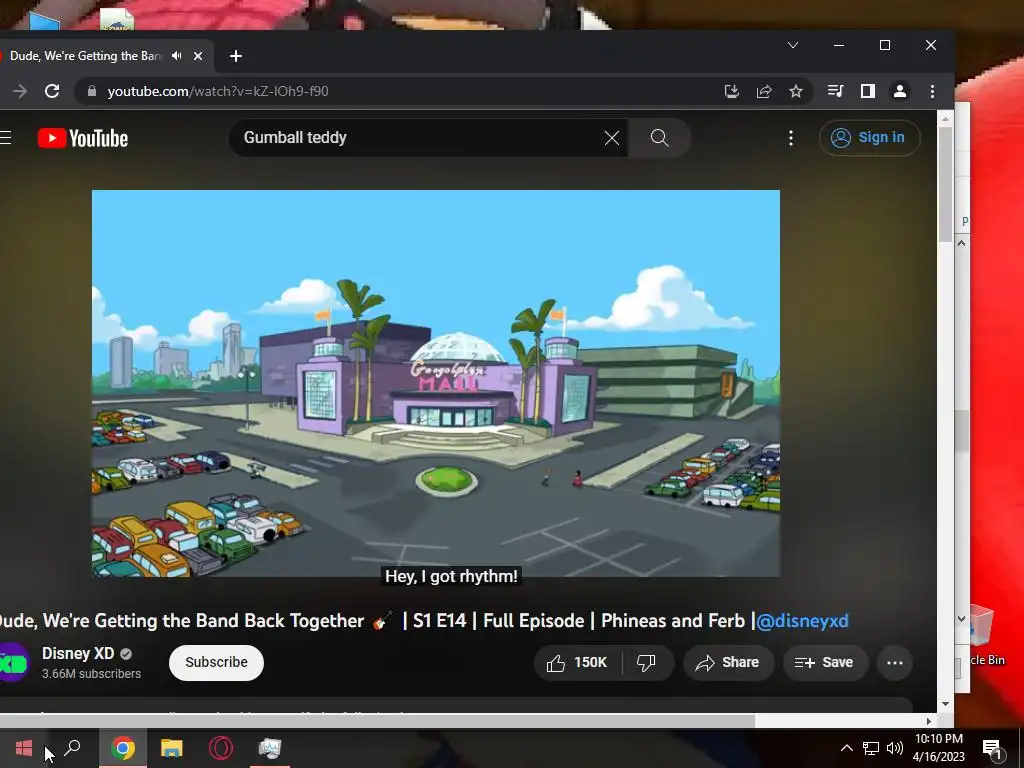This screenshot has height=768, width=1024.
Task: Open the Chrome profile menu
Action: click(x=900, y=91)
